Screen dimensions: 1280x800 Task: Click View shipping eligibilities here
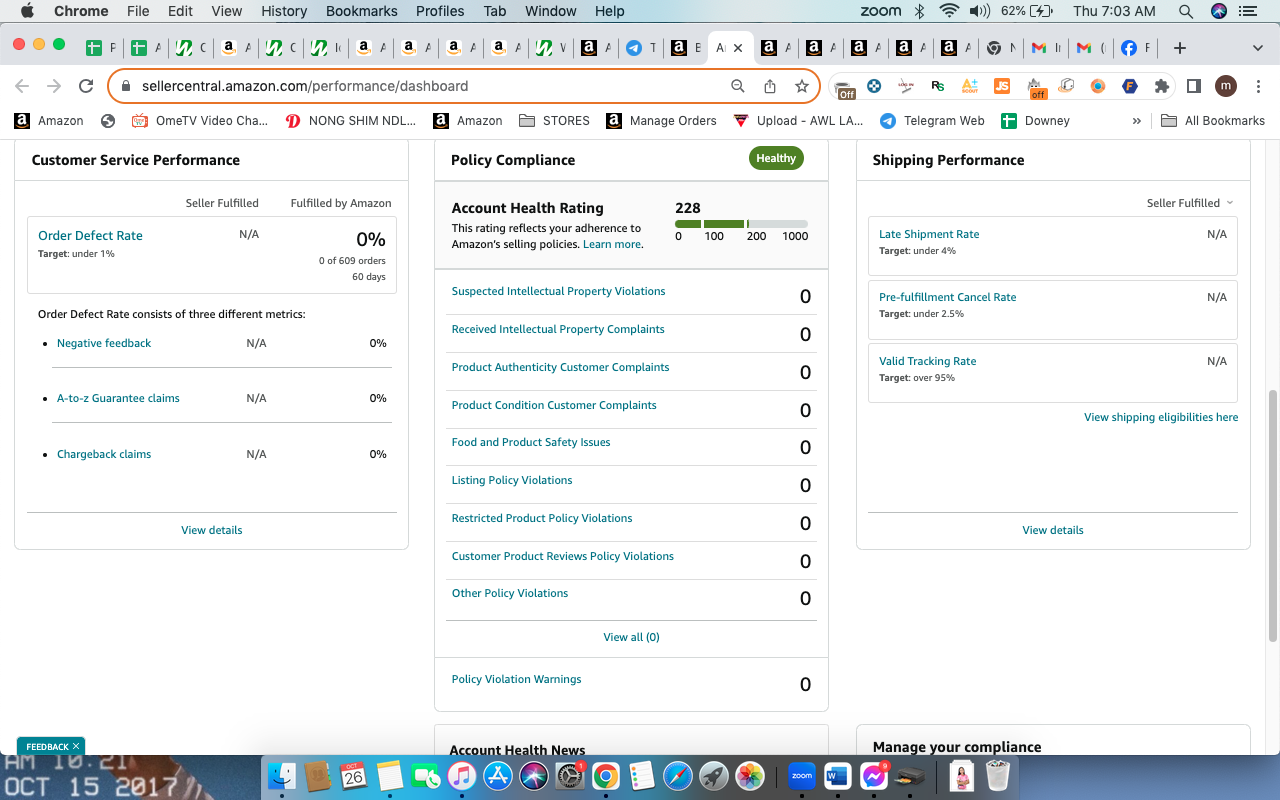1161,417
